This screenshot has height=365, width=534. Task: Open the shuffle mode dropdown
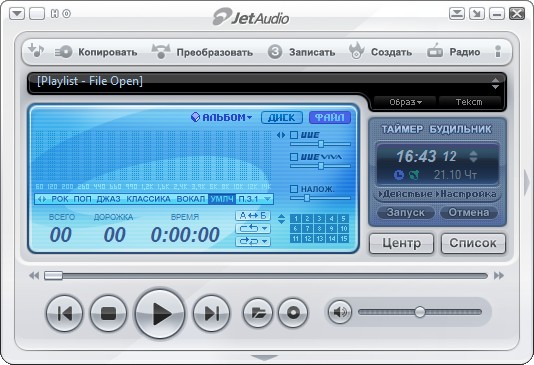pos(253,241)
